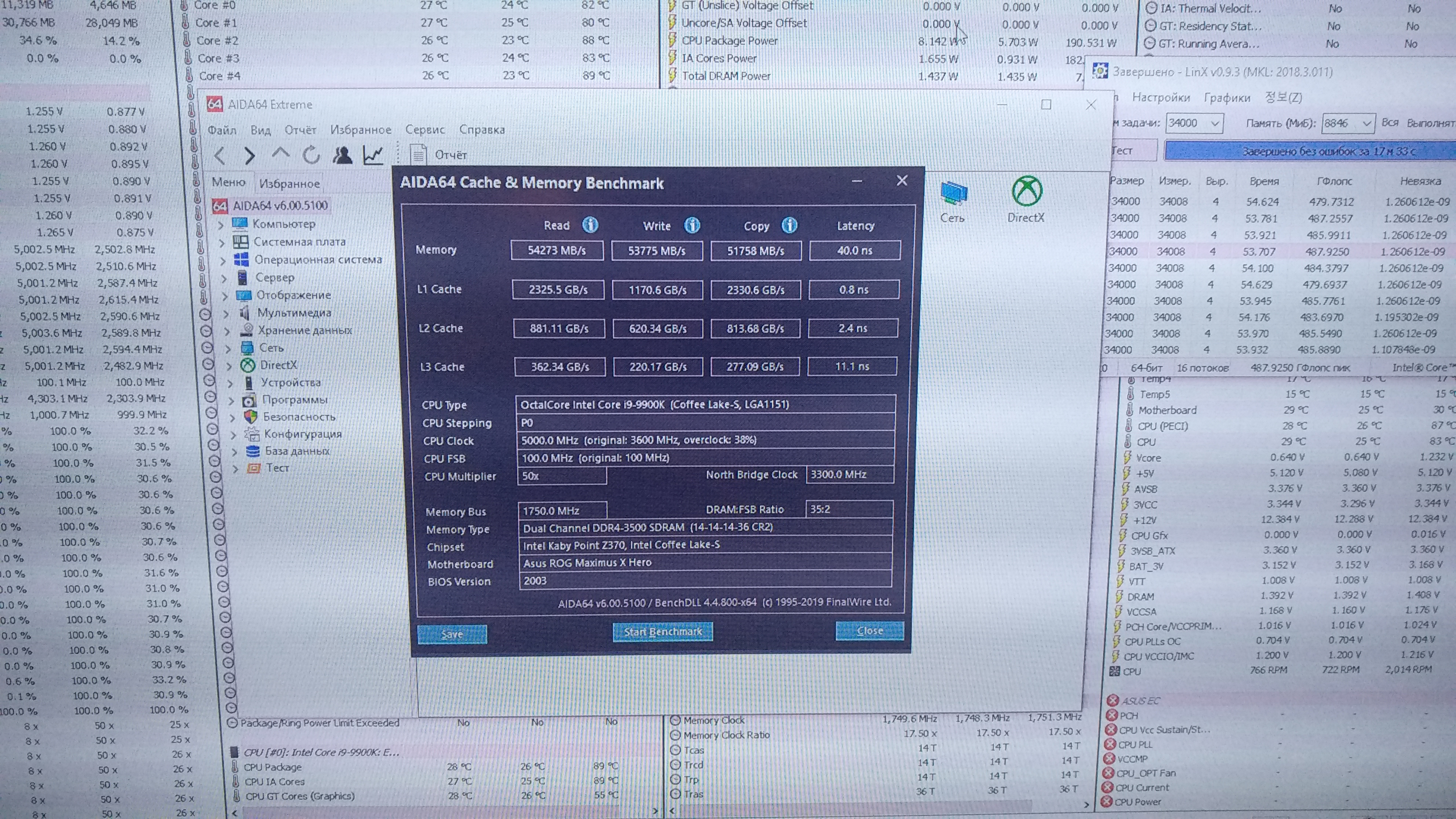
Task: Click the Copy column info icon
Action: pos(789,226)
